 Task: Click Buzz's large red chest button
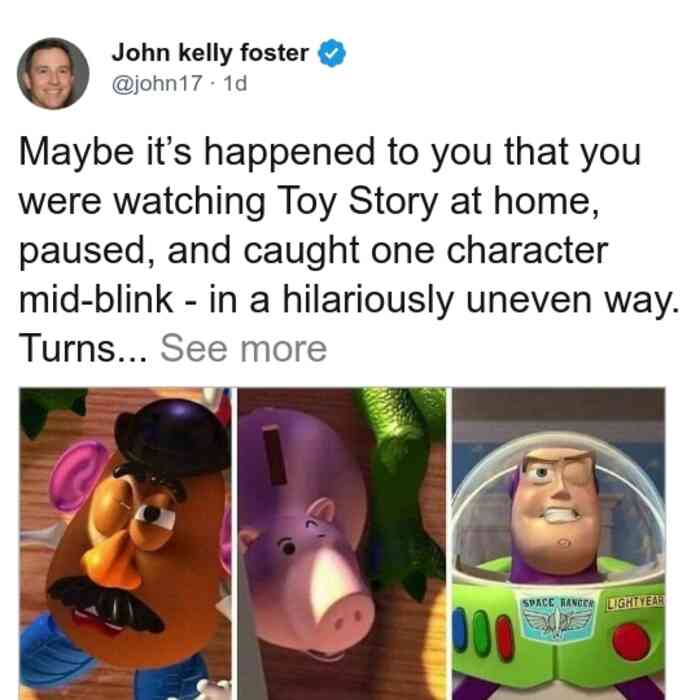point(631,642)
